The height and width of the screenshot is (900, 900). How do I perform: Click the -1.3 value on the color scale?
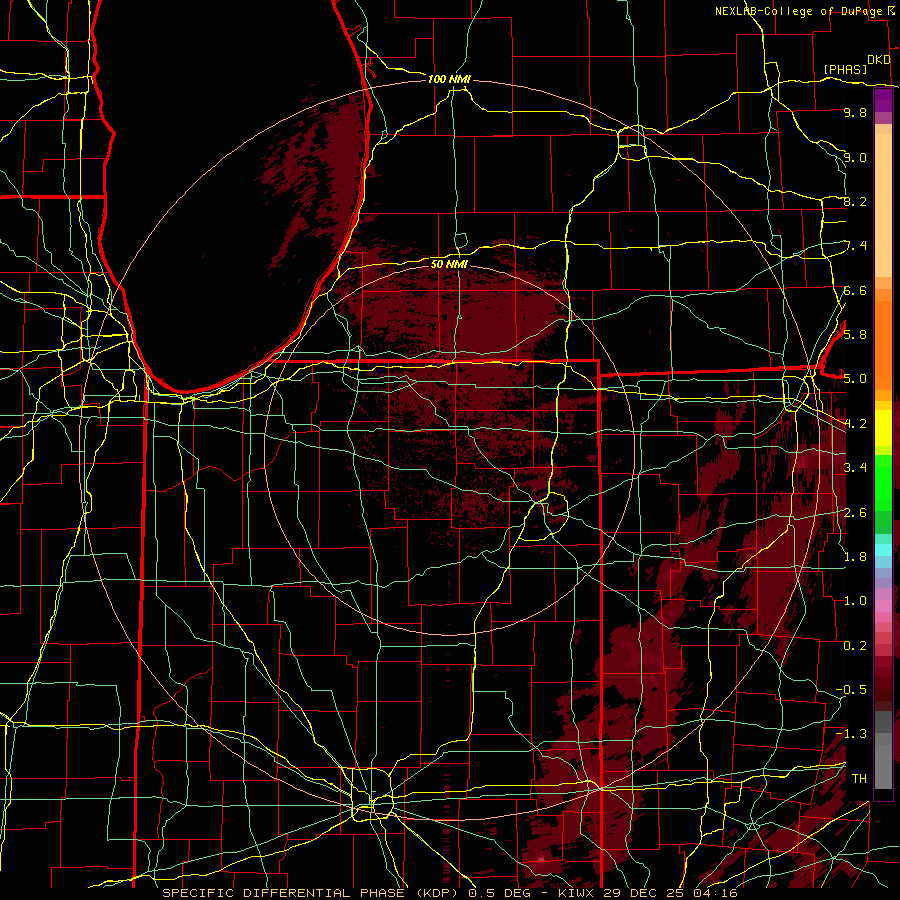coord(852,734)
